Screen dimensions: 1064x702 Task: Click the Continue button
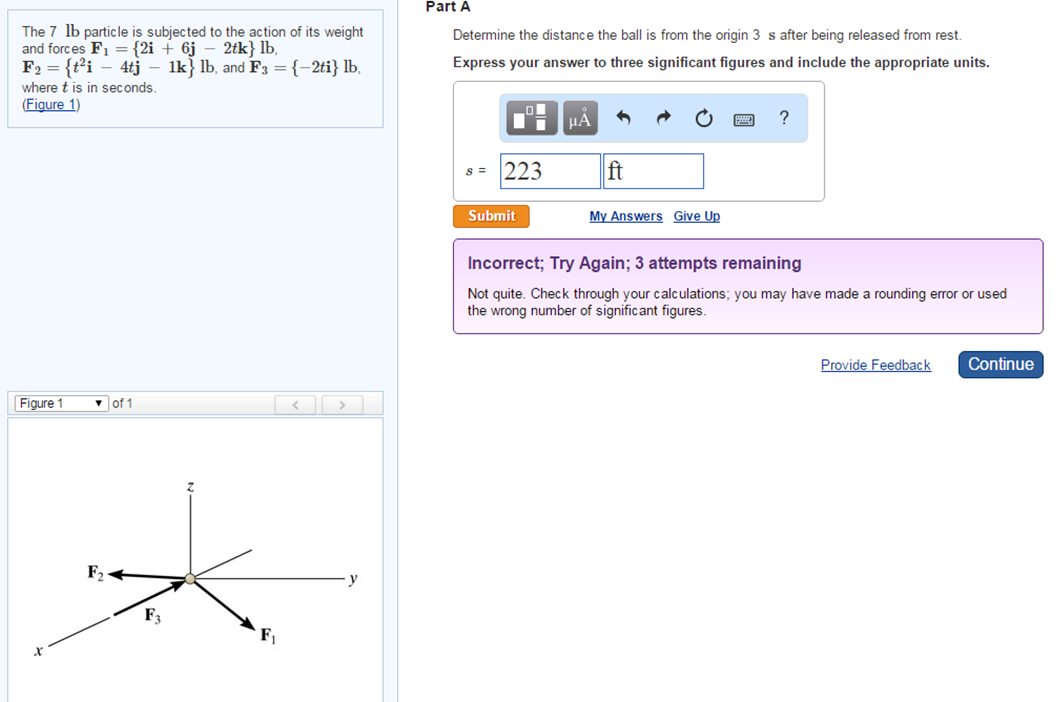click(1000, 364)
